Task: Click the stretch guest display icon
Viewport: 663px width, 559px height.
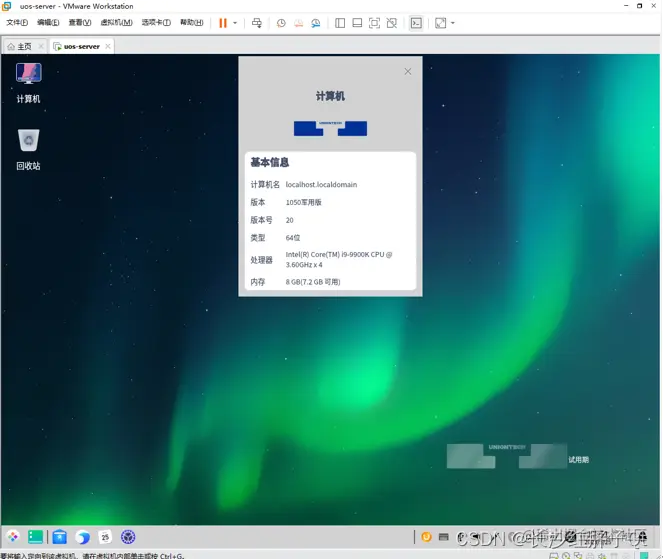Action: [x=440, y=23]
